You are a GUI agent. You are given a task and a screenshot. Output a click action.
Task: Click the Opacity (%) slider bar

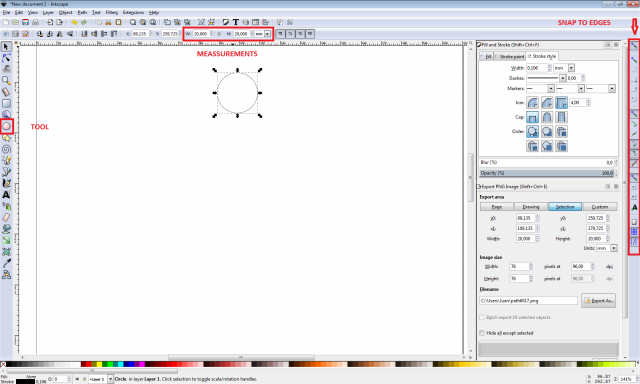tap(546, 173)
